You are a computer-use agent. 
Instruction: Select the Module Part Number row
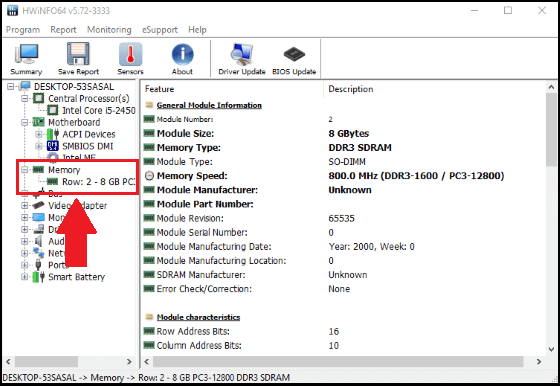tap(344, 204)
